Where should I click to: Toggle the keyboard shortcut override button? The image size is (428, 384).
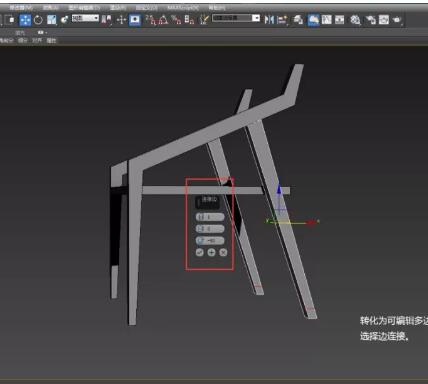click(135, 20)
